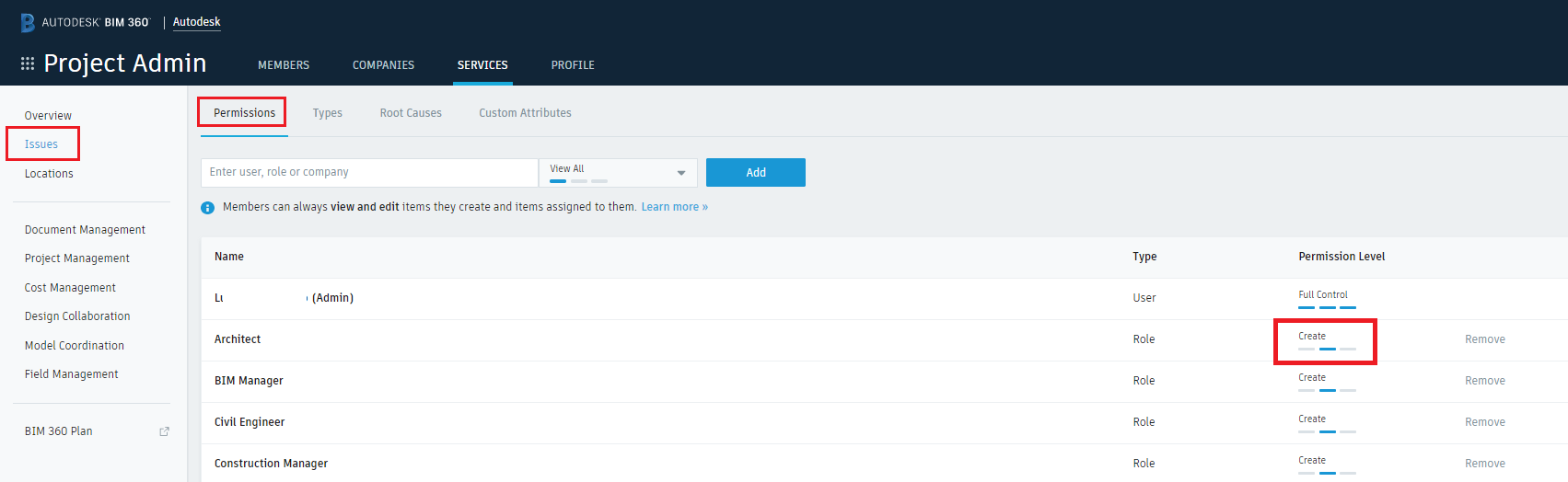Open Project Management service
This screenshot has width=1568, height=482.
coord(77,258)
